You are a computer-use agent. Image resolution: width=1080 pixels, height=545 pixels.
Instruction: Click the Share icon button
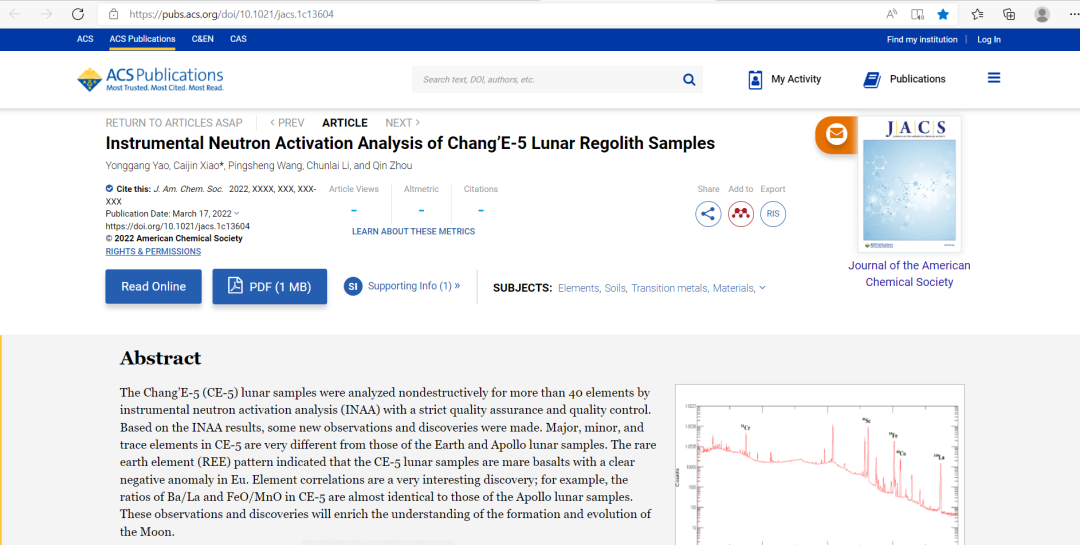pos(708,214)
